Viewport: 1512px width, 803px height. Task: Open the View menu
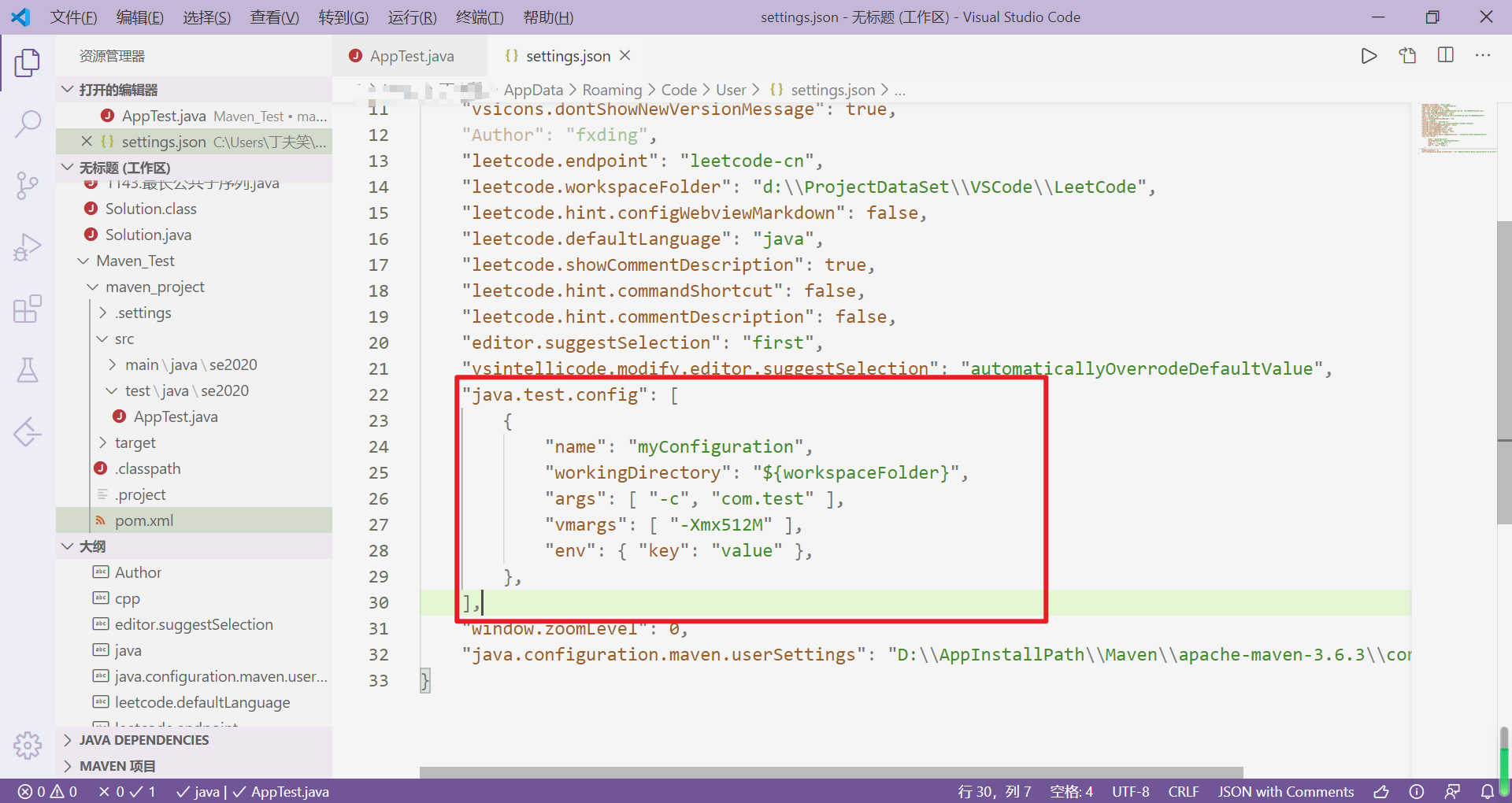(275, 17)
